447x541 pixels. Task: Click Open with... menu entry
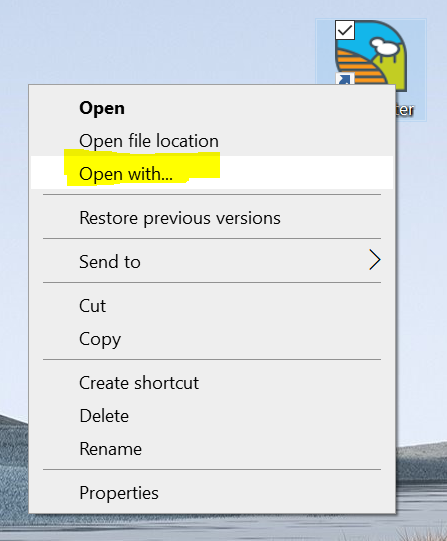tap(212, 173)
